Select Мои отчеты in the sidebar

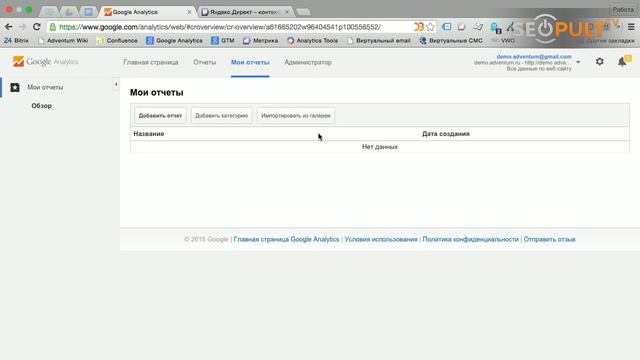[x=45, y=87]
